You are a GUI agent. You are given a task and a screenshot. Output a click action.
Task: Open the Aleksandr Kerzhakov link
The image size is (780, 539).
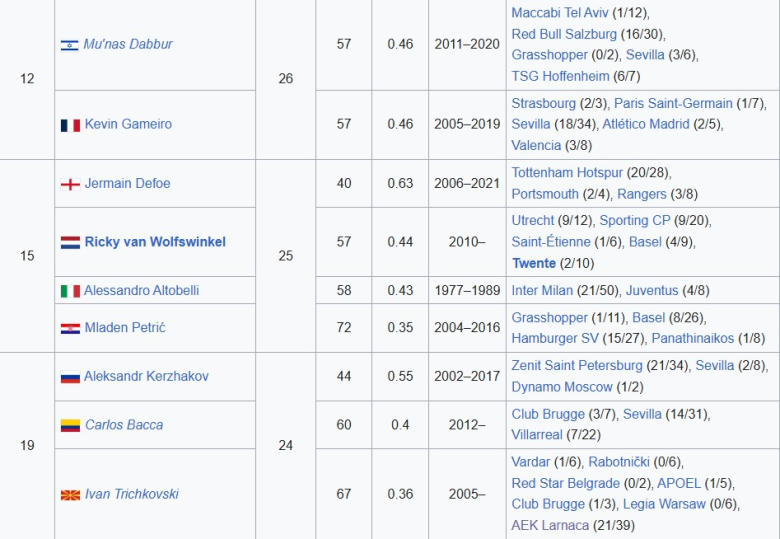146,376
